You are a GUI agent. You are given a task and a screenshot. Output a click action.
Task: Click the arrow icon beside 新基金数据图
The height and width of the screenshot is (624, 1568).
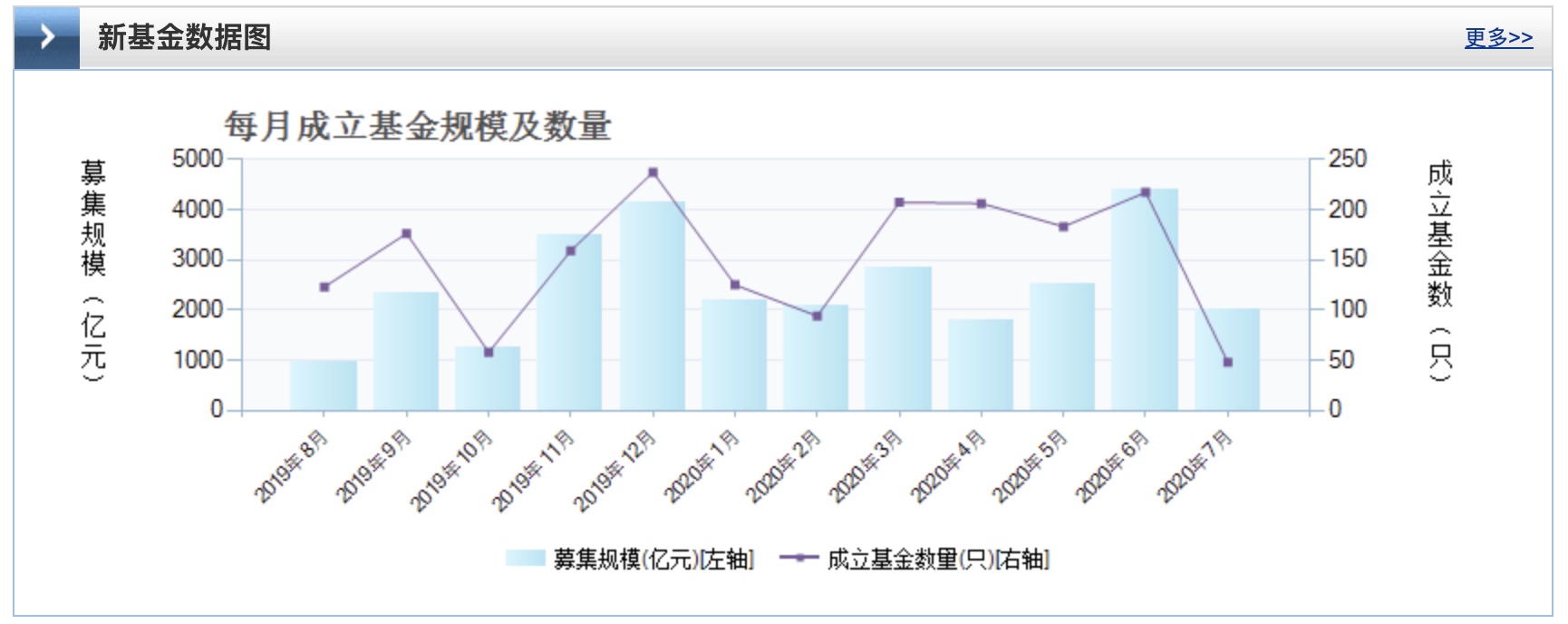pyautogui.click(x=47, y=37)
